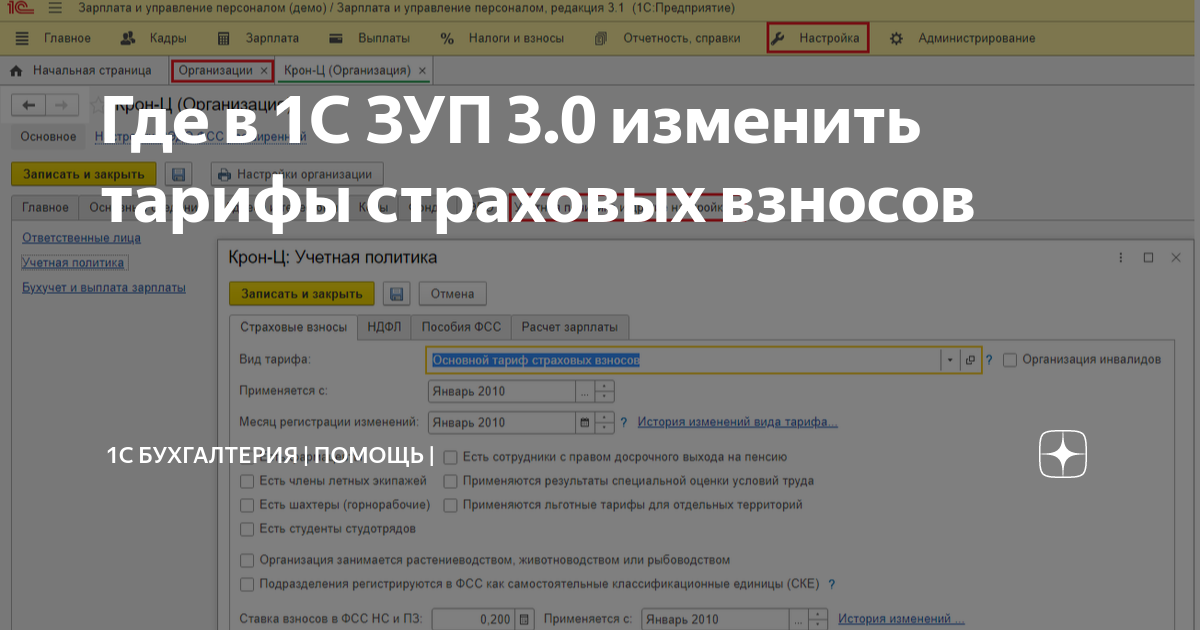Open the Зарплата section
This screenshot has height=630, width=1200.
tap(260, 38)
